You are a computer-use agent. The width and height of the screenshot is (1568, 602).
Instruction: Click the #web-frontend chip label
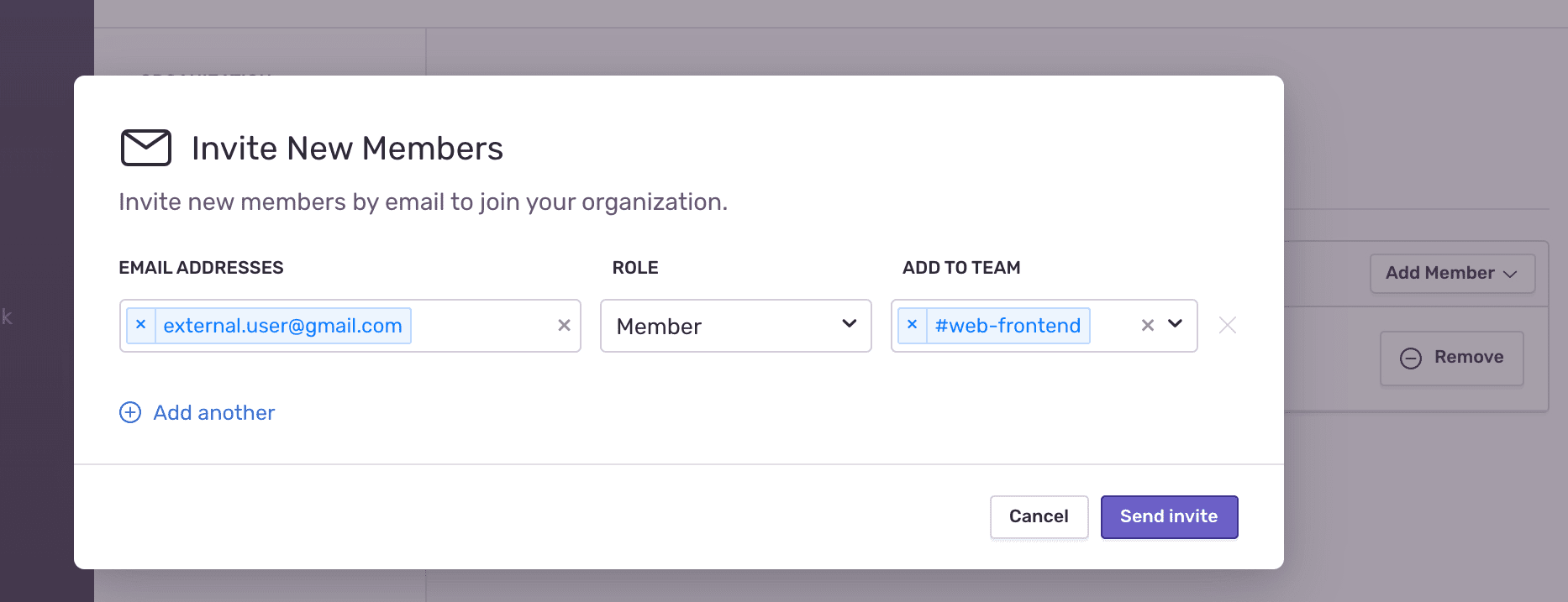click(1008, 326)
